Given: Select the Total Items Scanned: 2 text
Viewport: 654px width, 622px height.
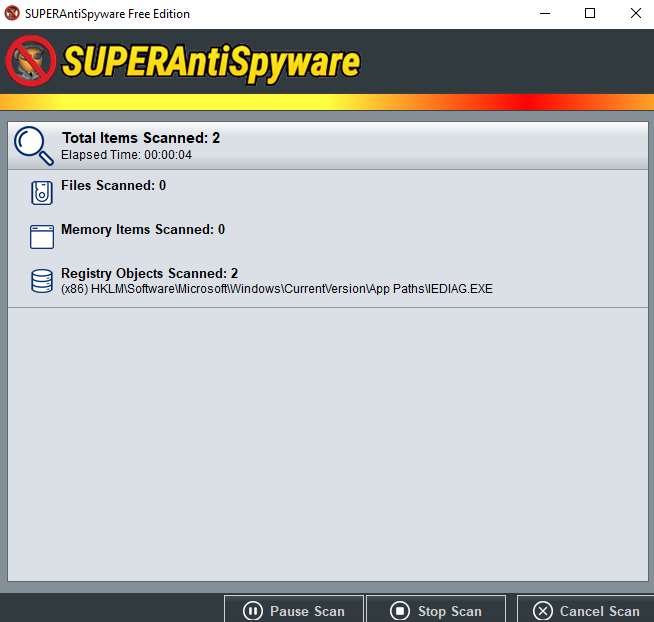Looking at the screenshot, I should (141, 138).
